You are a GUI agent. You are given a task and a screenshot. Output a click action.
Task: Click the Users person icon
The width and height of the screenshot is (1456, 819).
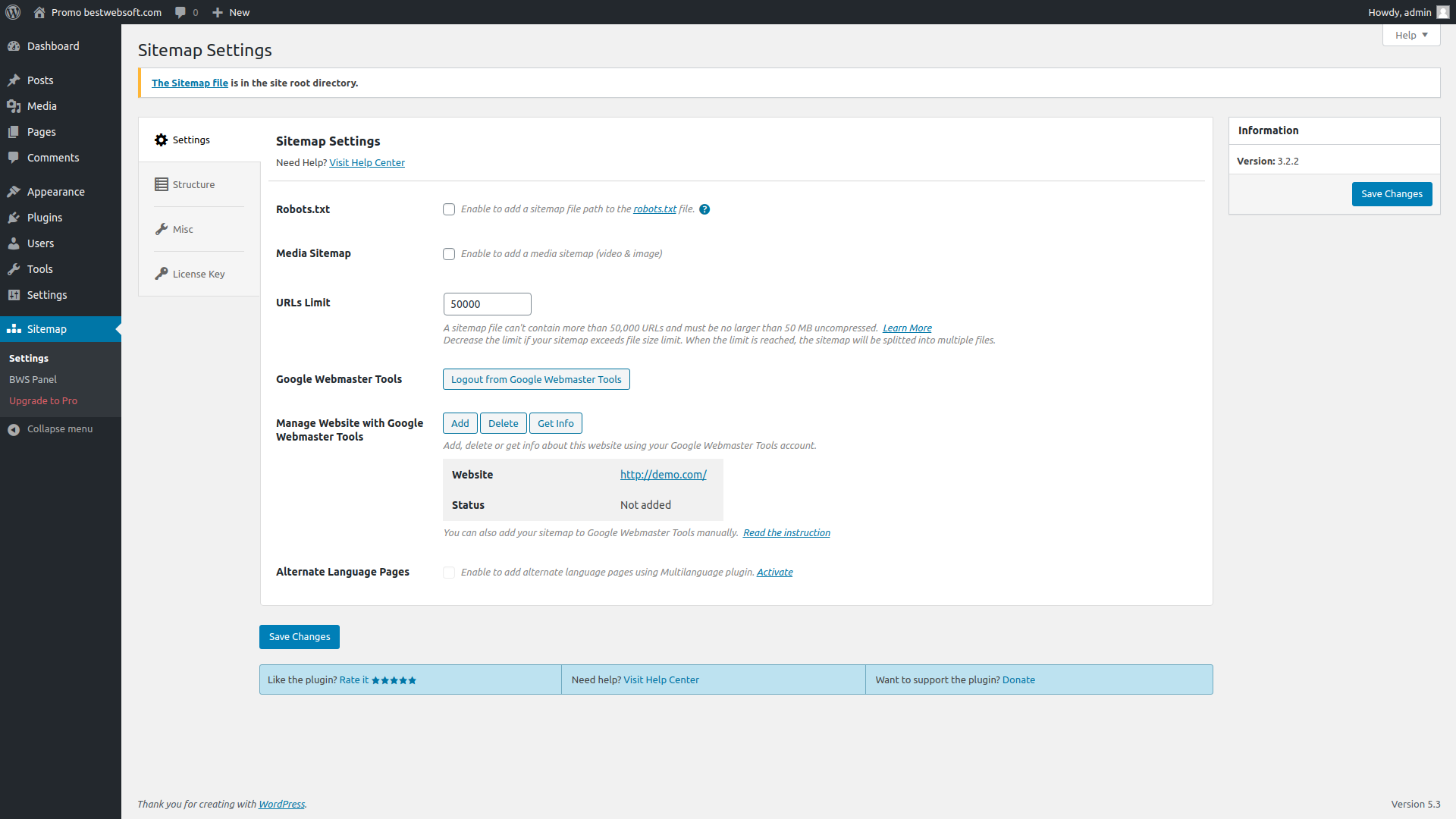click(x=14, y=243)
